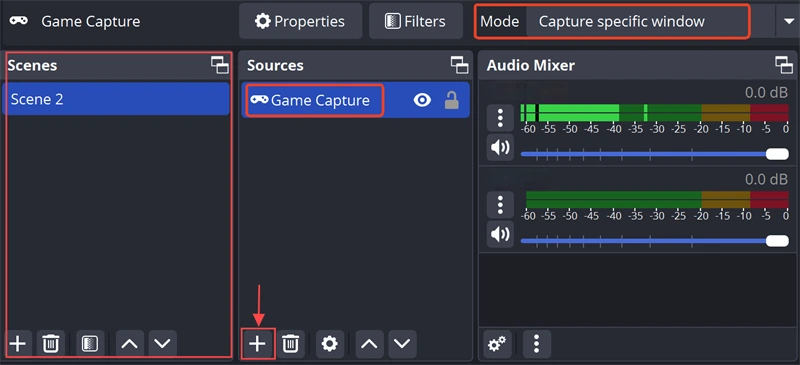
Task: Toggle the lock on Game Capture
Action: tap(452, 100)
